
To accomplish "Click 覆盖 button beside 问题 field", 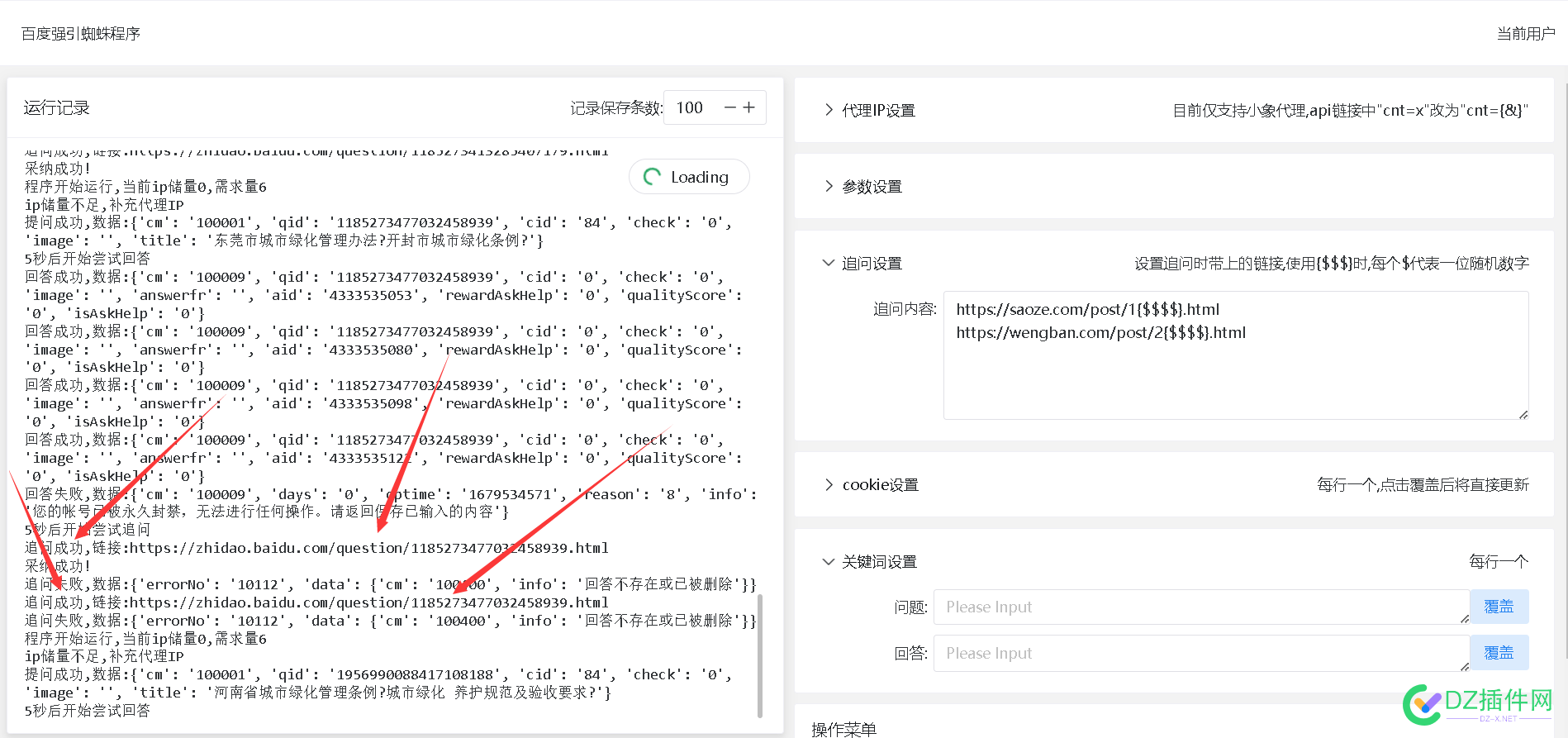I will coord(1499,607).
